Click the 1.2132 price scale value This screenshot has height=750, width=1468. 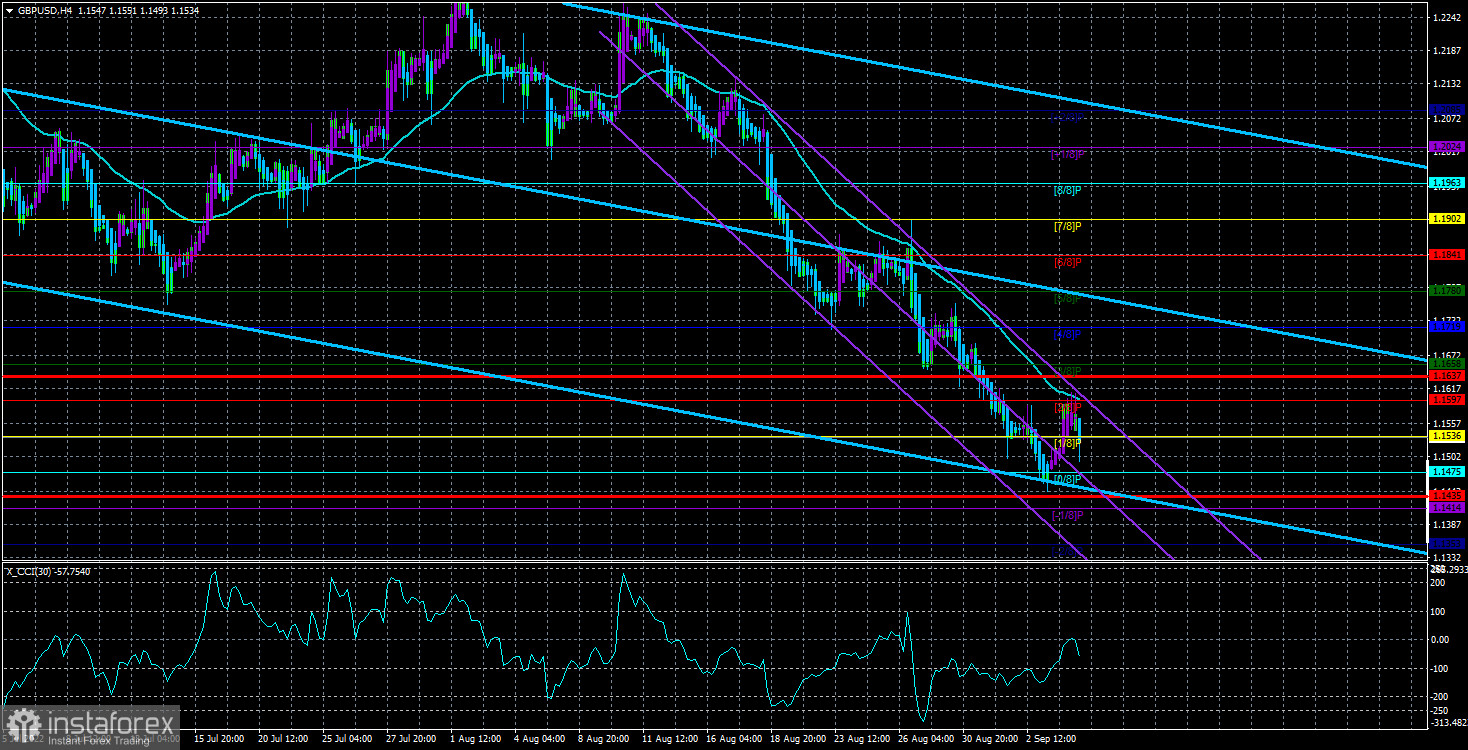[1447, 84]
